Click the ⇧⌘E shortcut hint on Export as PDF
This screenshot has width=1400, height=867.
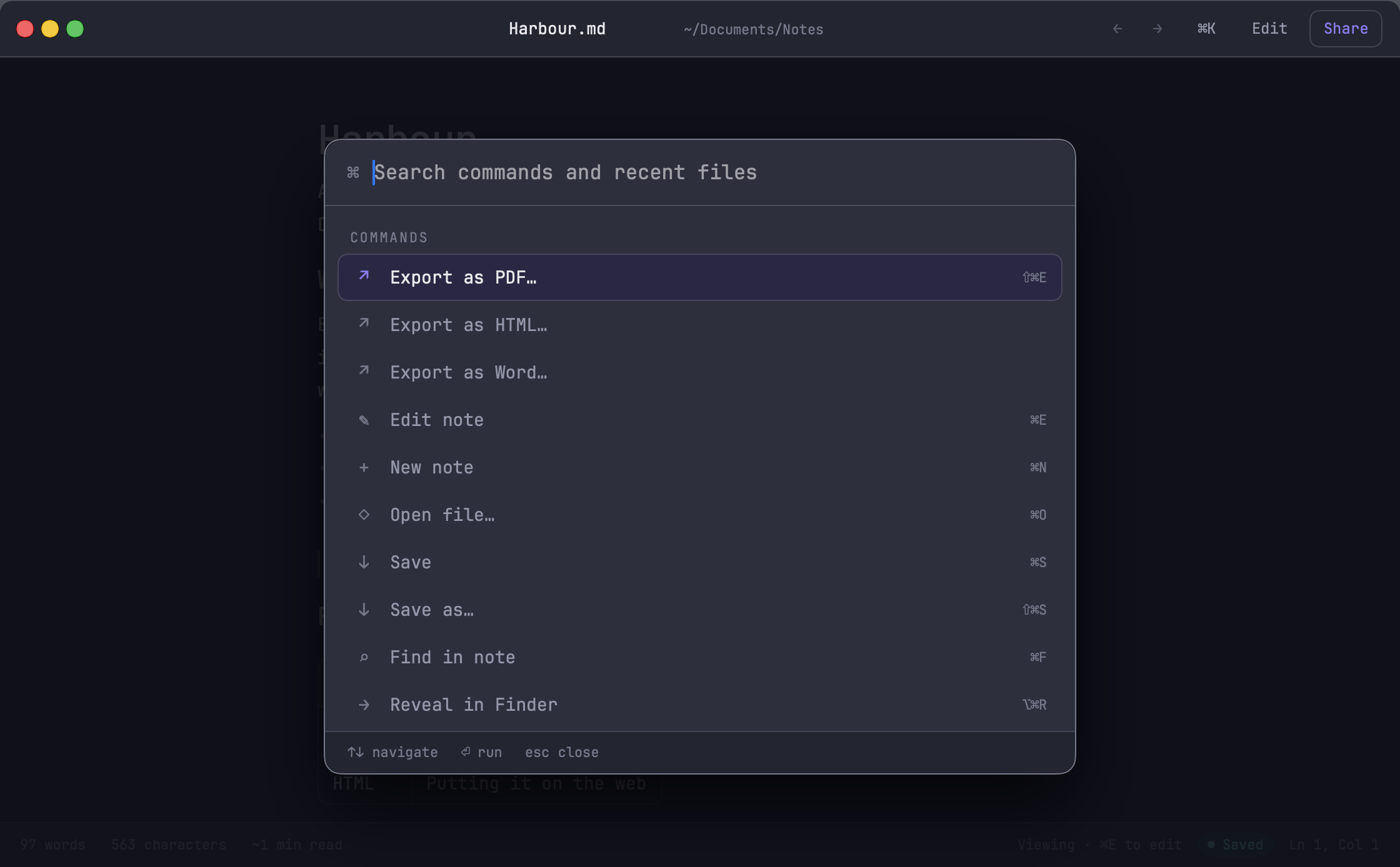1034,277
